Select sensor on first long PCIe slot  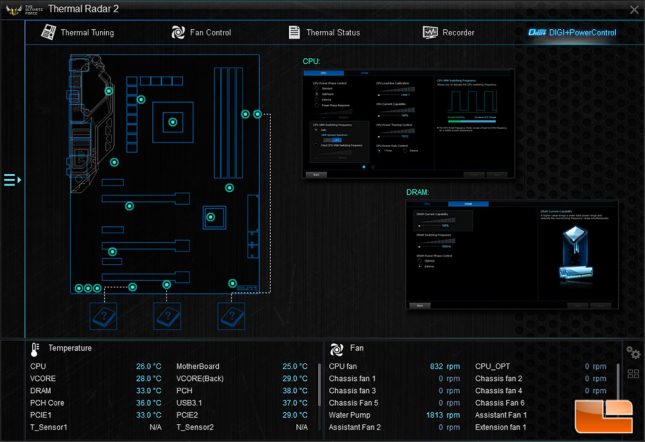[x=130, y=206]
